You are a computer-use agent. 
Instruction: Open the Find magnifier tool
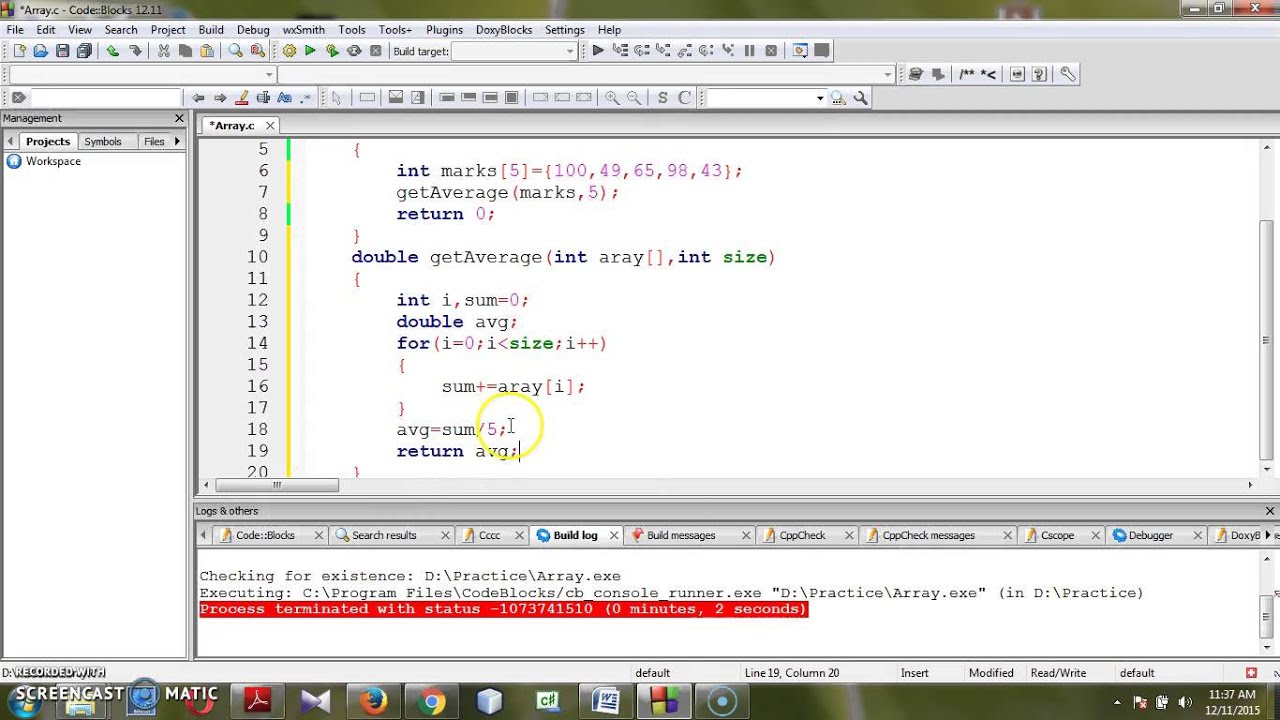[236, 51]
